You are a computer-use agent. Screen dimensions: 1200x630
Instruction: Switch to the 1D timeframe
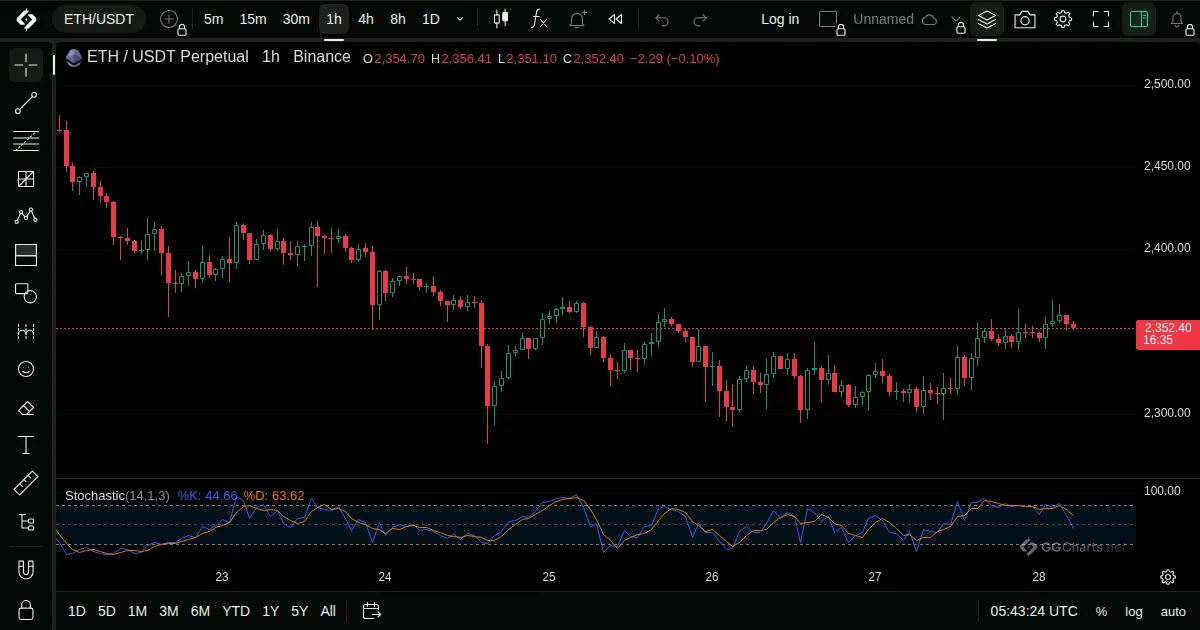coord(430,19)
